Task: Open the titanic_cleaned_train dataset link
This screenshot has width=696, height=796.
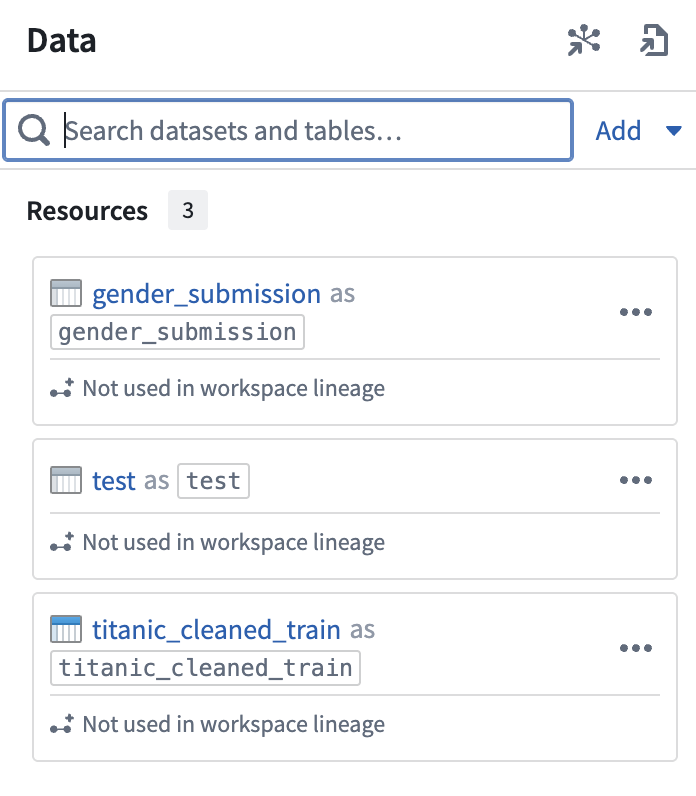Action: [x=216, y=630]
